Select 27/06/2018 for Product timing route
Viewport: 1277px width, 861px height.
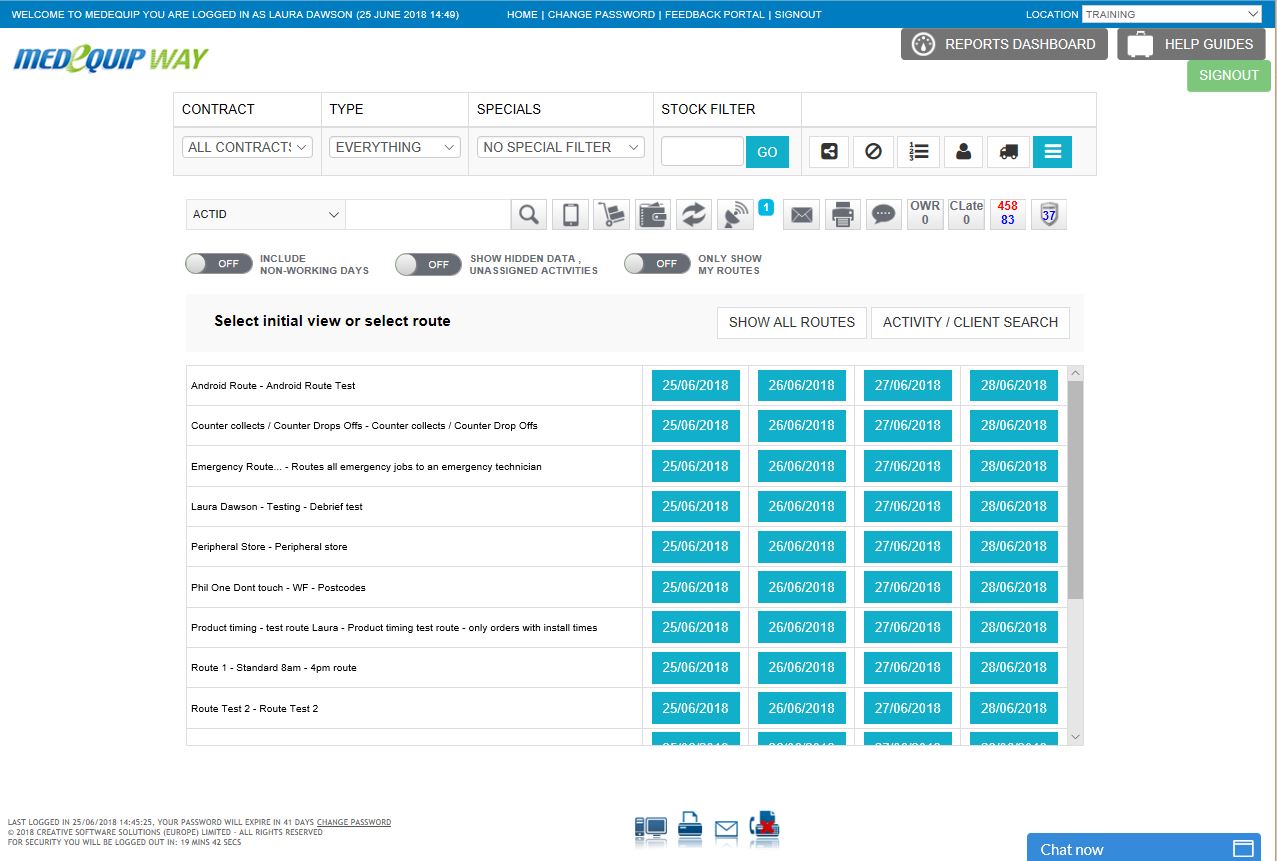[x=908, y=627]
